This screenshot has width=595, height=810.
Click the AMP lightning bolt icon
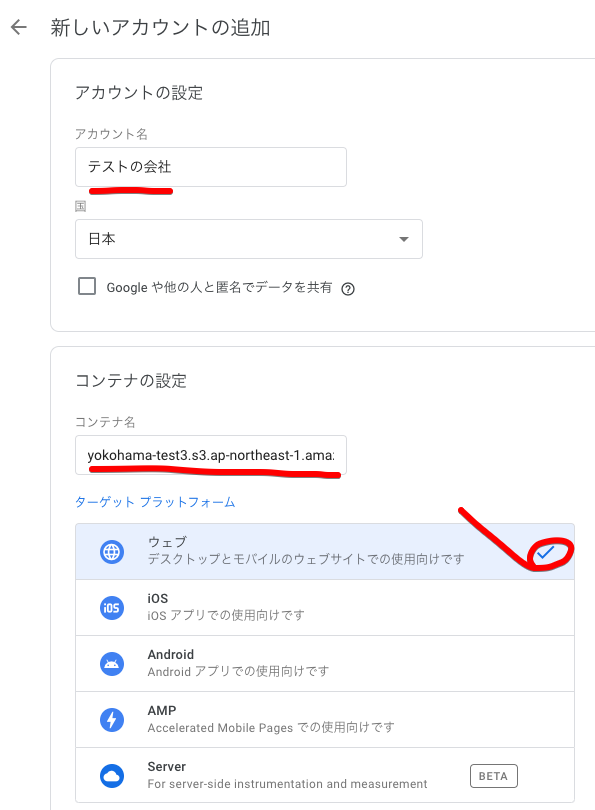111,718
